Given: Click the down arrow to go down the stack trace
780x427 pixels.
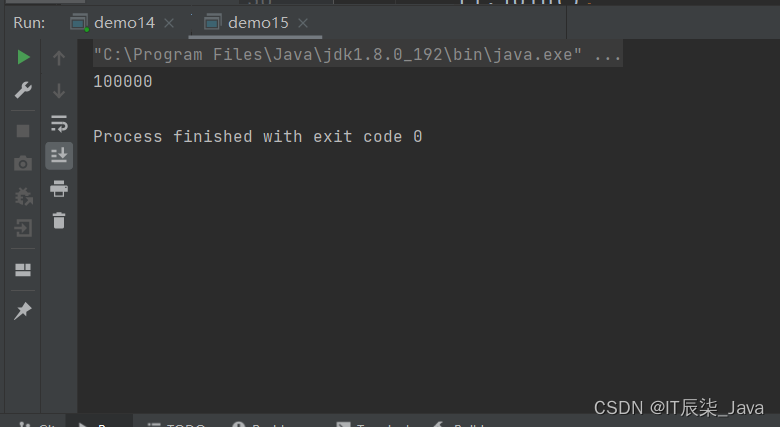Looking at the screenshot, I should tap(59, 91).
